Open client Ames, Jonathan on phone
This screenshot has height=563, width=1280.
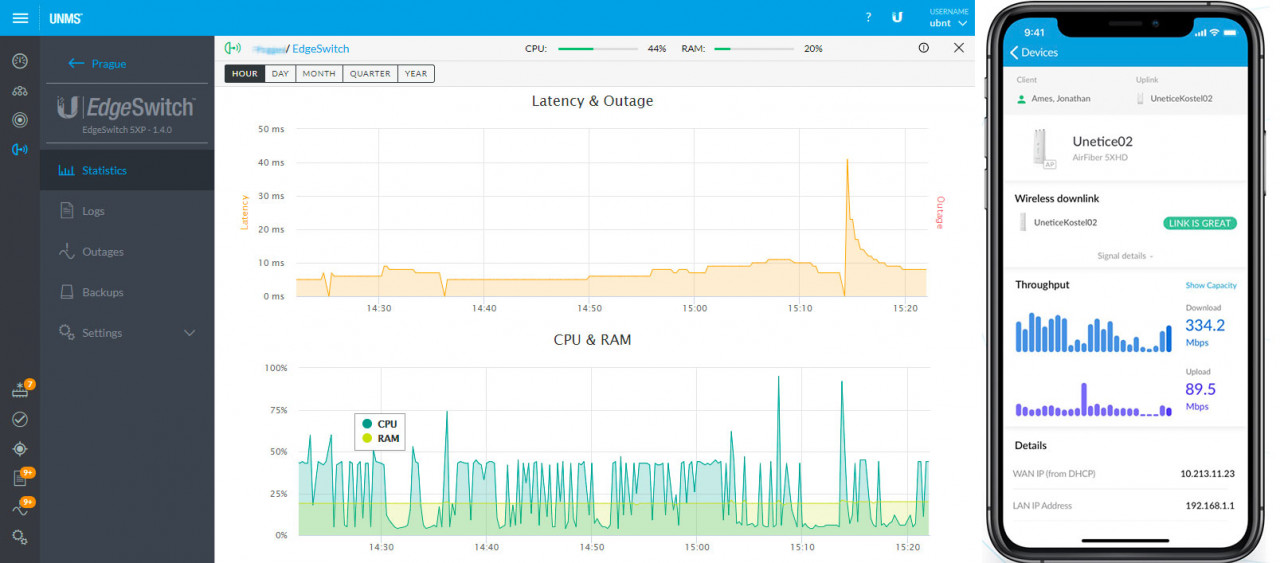point(1053,99)
